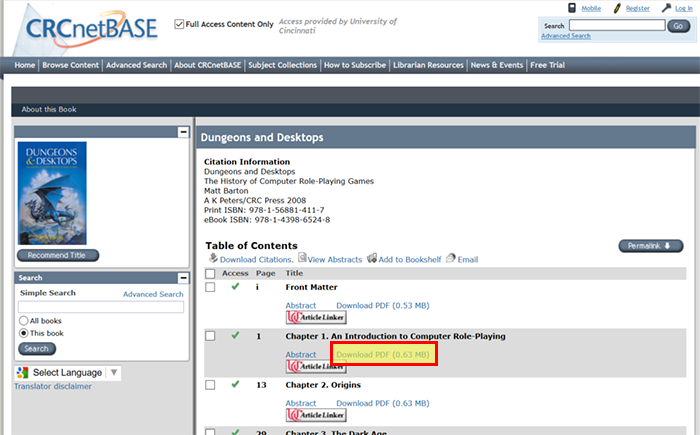This screenshot has height=435, width=700.
Task: Click the header Search input field
Action: click(617, 25)
